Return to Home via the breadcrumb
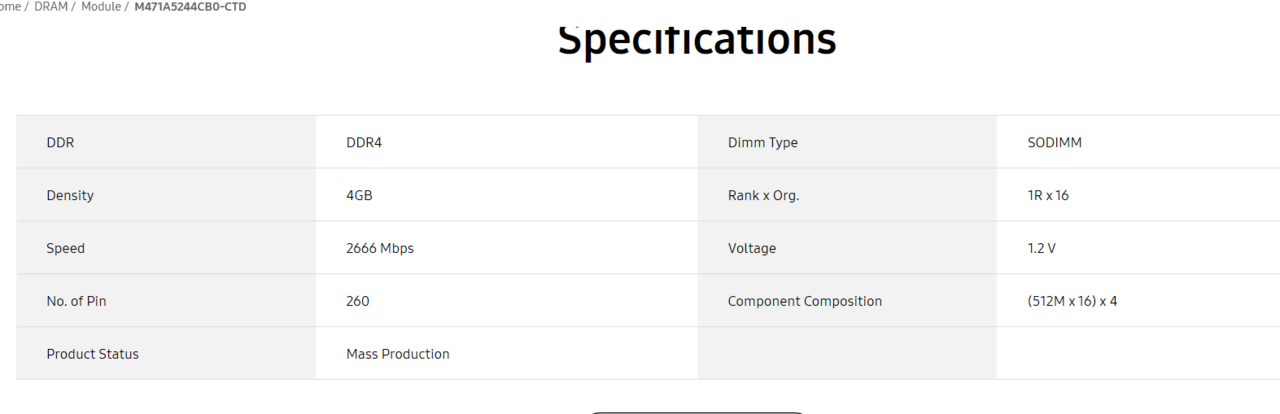The height and width of the screenshot is (414, 1280). click(10, 7)
